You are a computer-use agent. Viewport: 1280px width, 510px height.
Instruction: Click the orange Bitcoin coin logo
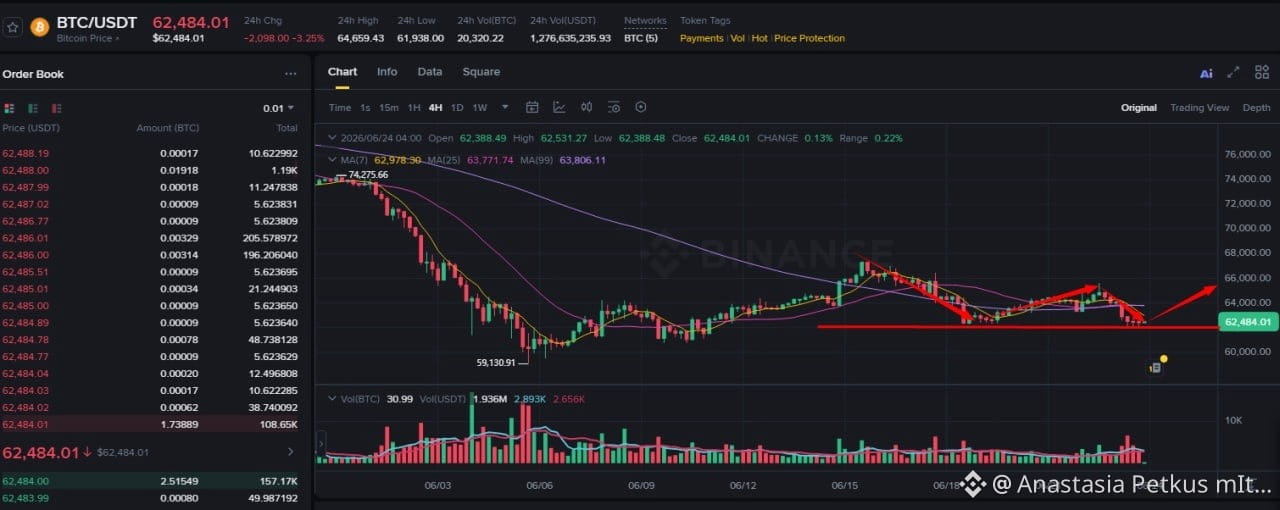pyautogui.click(x=40, y=27)
